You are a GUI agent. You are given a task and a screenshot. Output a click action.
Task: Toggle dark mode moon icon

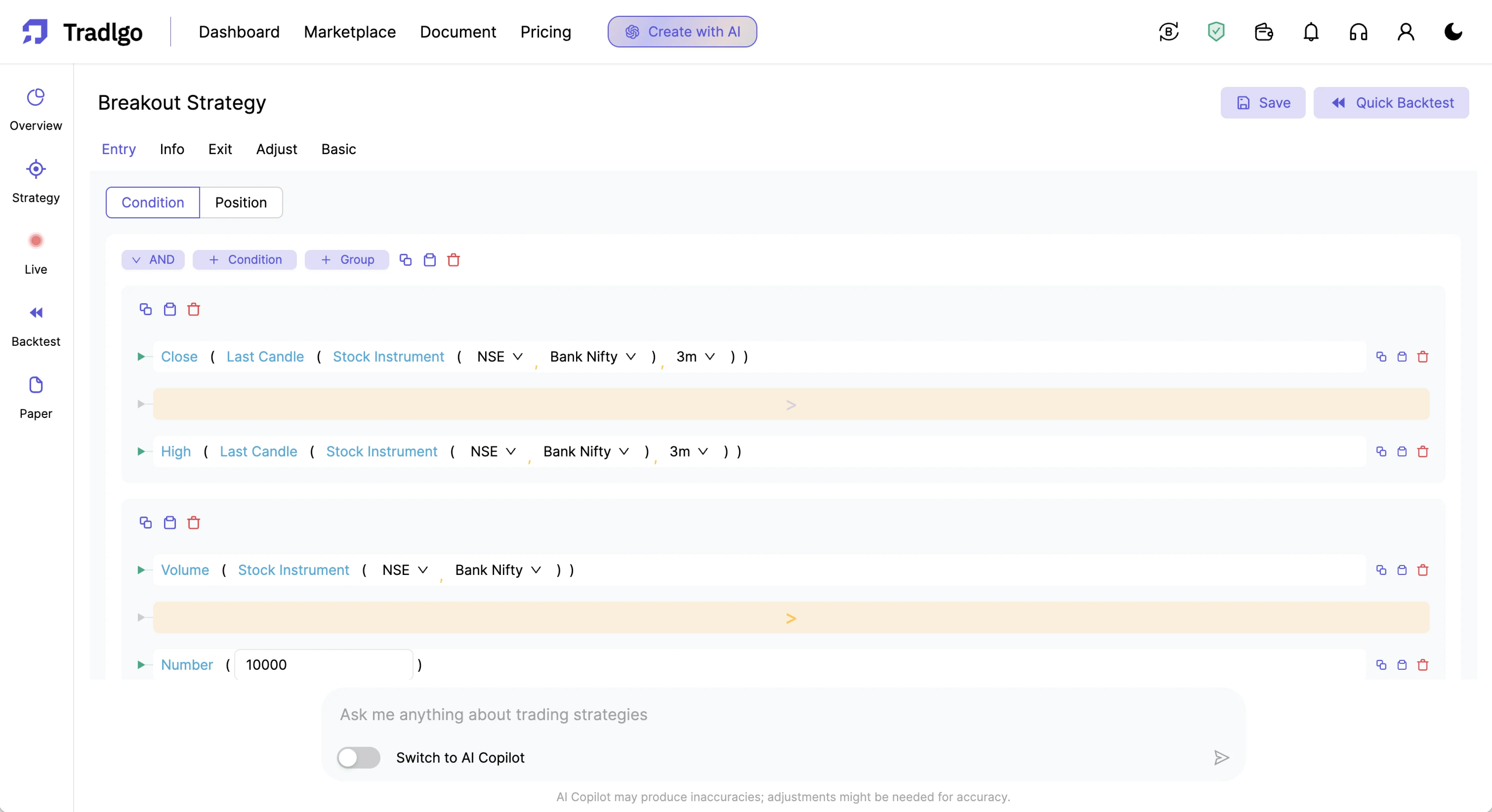tap(1452, 31)
